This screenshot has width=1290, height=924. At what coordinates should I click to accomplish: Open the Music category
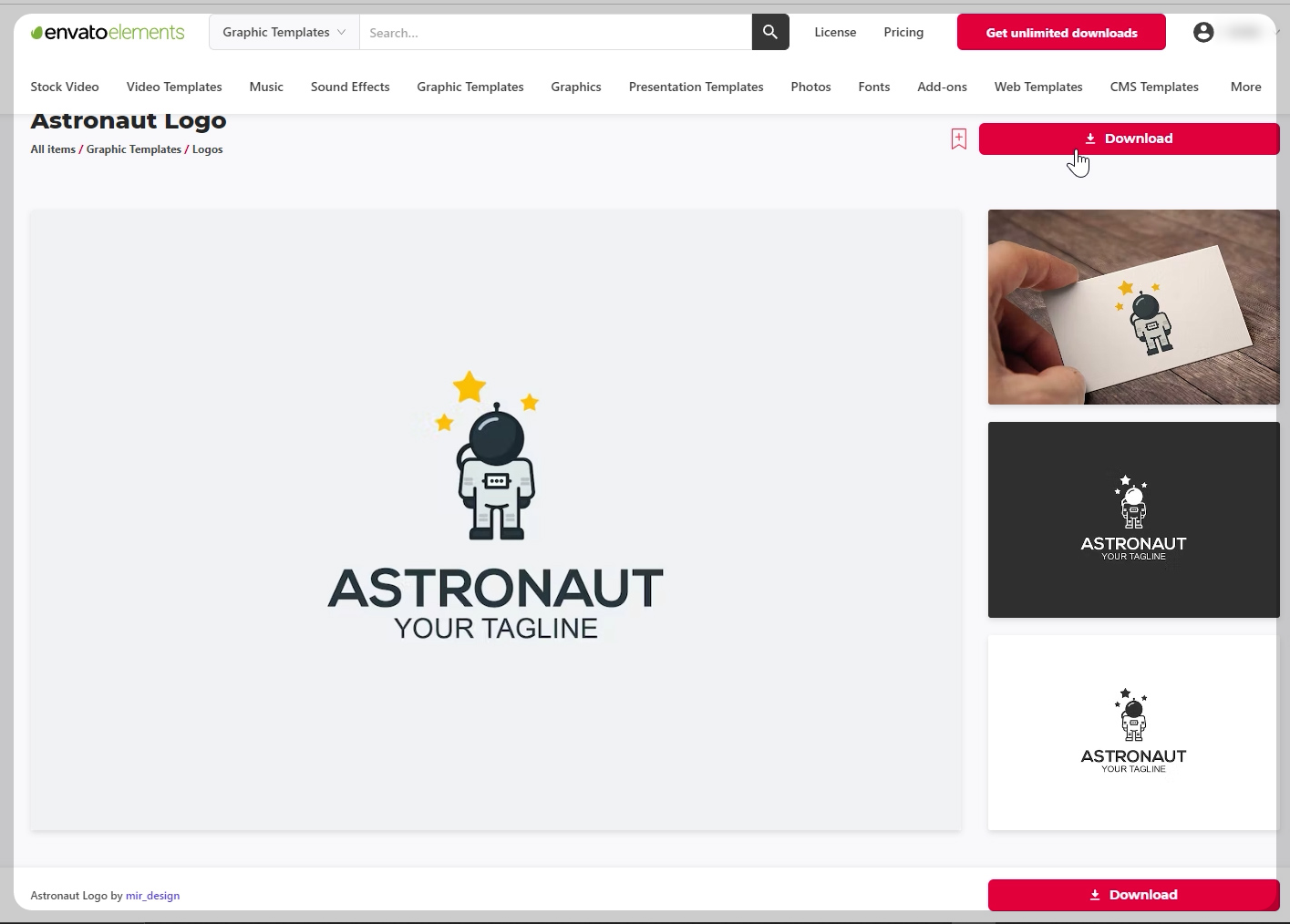click(266, 87)
